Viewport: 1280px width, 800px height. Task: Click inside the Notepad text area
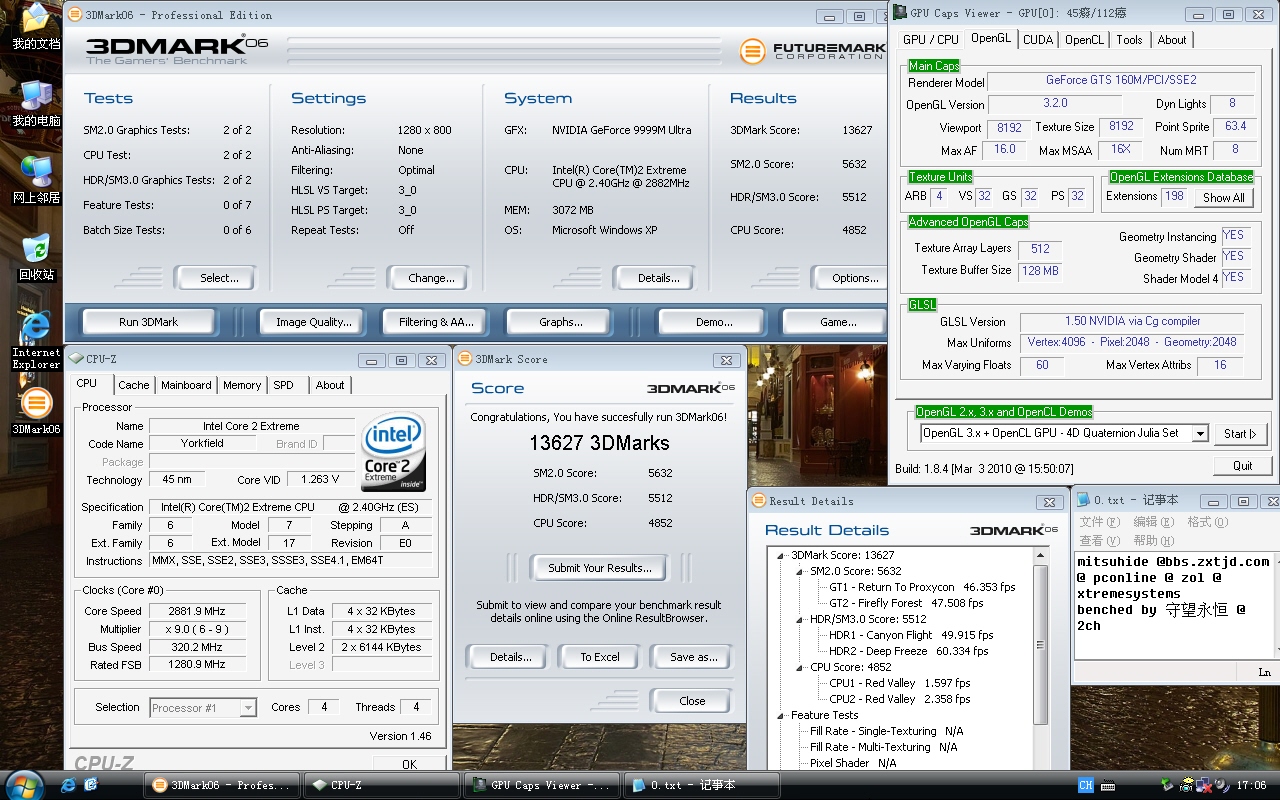pyautogui.click(x=1173, y=605)
